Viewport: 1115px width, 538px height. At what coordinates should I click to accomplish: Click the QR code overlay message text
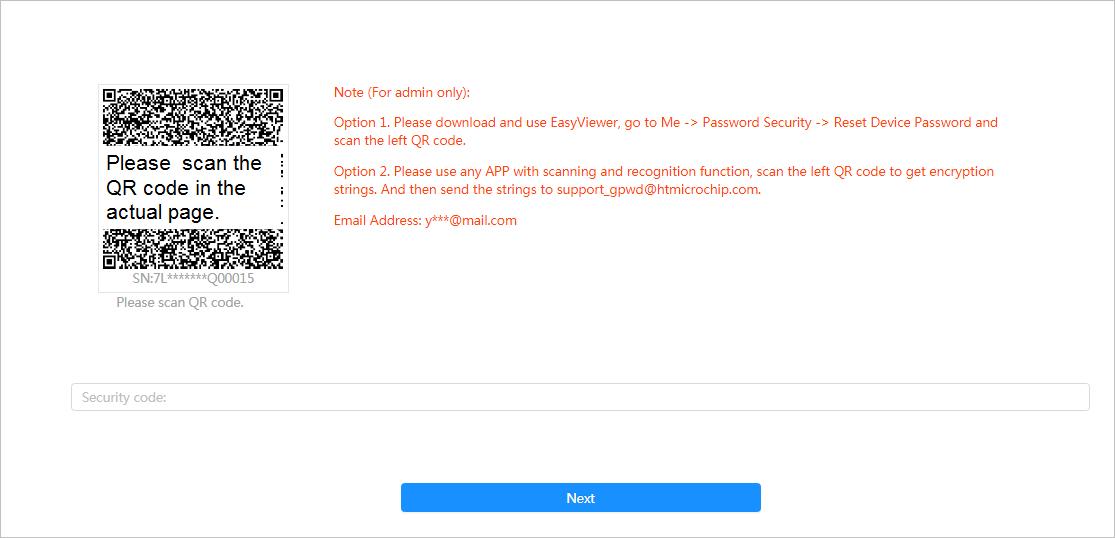click(184, 188)
